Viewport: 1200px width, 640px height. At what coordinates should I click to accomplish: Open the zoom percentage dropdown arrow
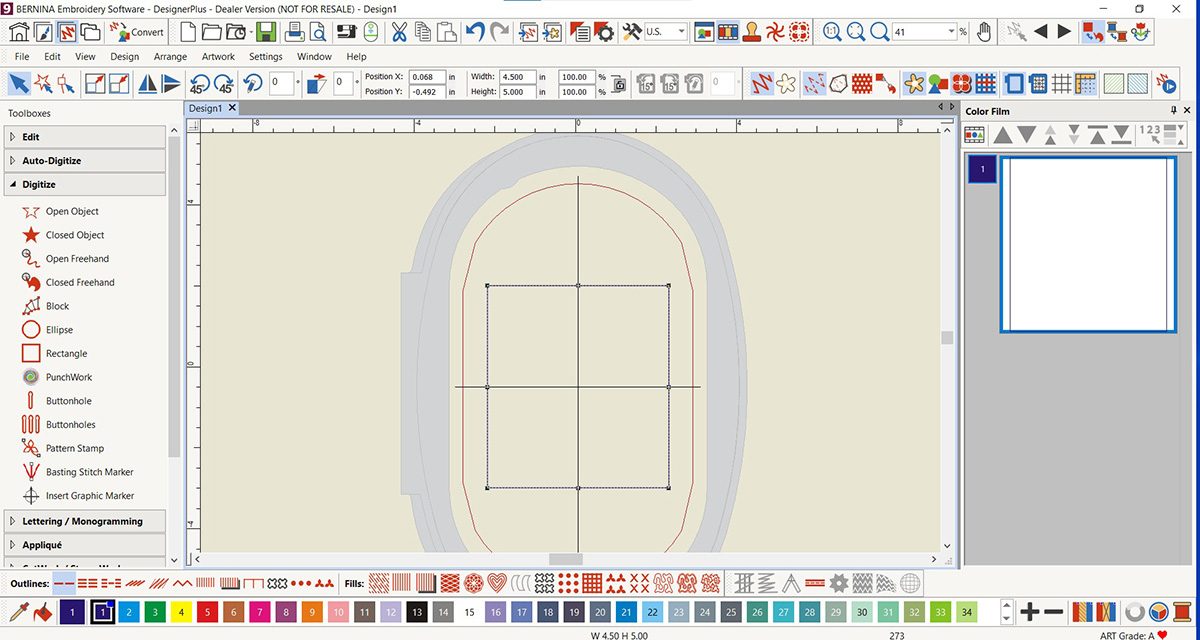pos(951,32)
